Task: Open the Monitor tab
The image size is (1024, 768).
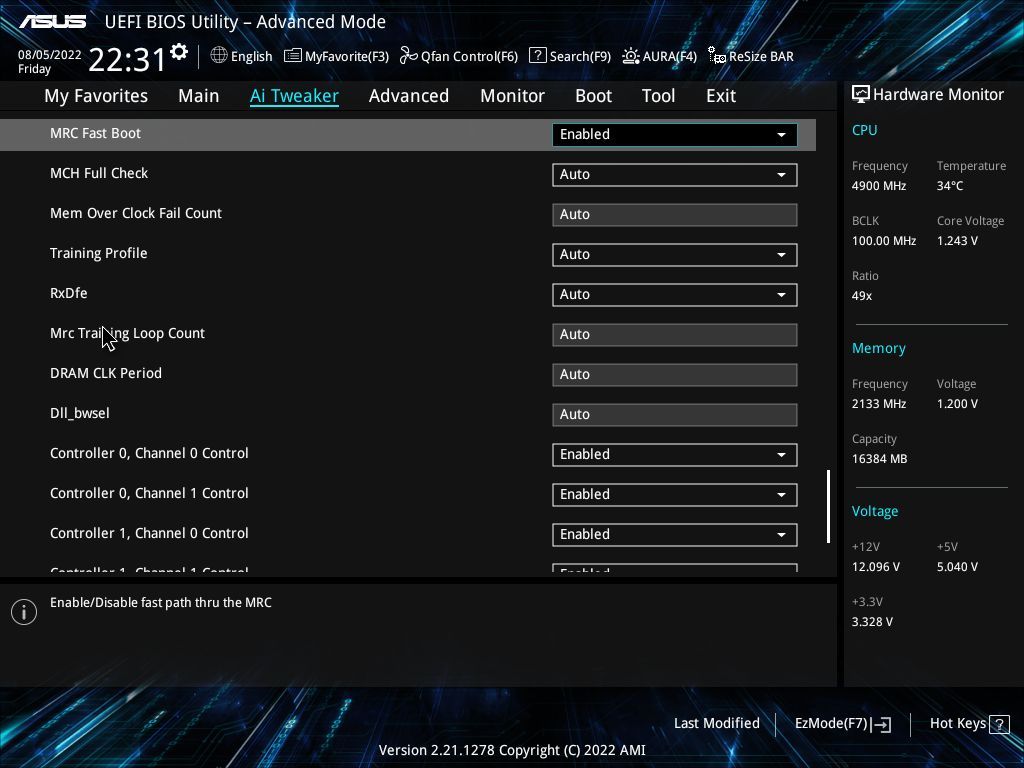Action: (512, 96)
